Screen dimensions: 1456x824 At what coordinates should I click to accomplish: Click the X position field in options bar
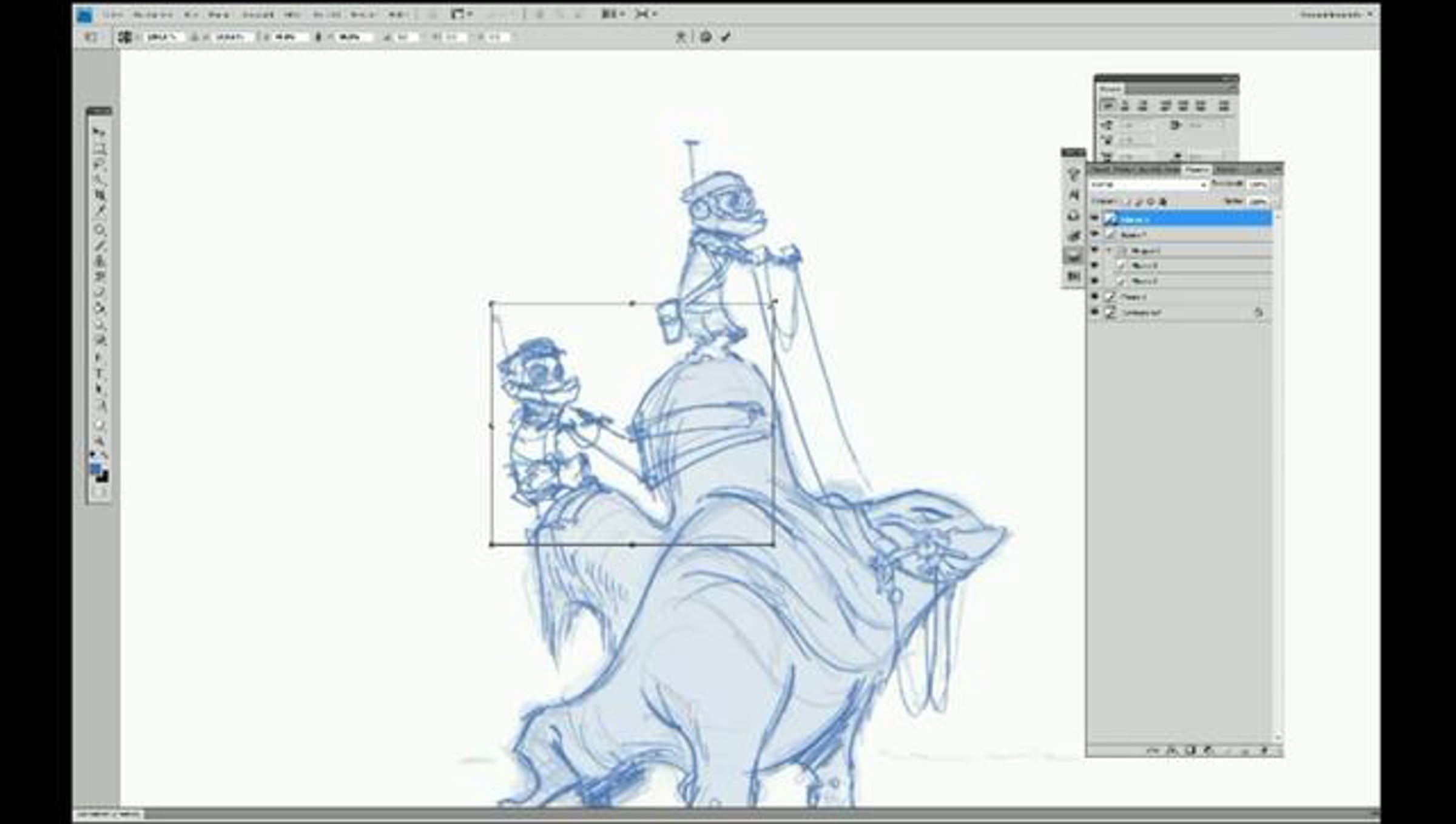click(164, 37)
